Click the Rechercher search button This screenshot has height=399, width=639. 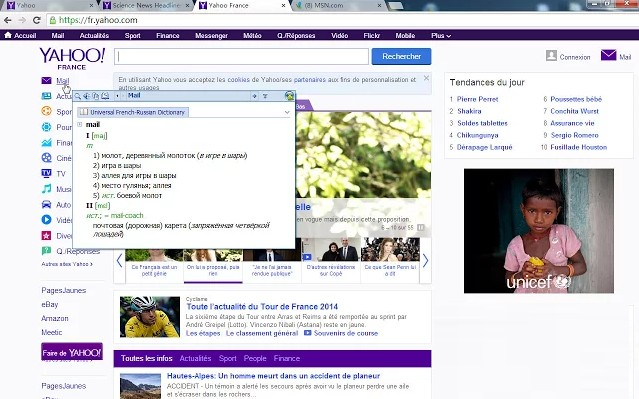[x=401, y=56]
